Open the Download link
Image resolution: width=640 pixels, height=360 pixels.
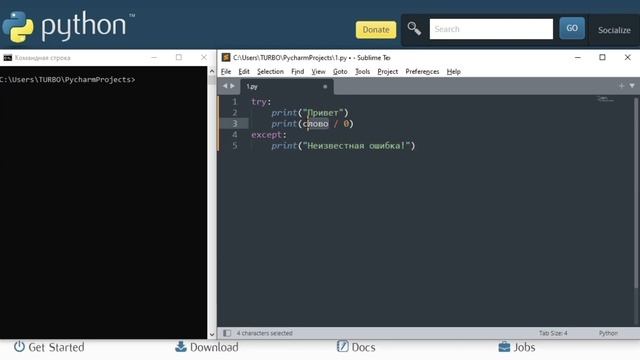click(x=214, y=347)
